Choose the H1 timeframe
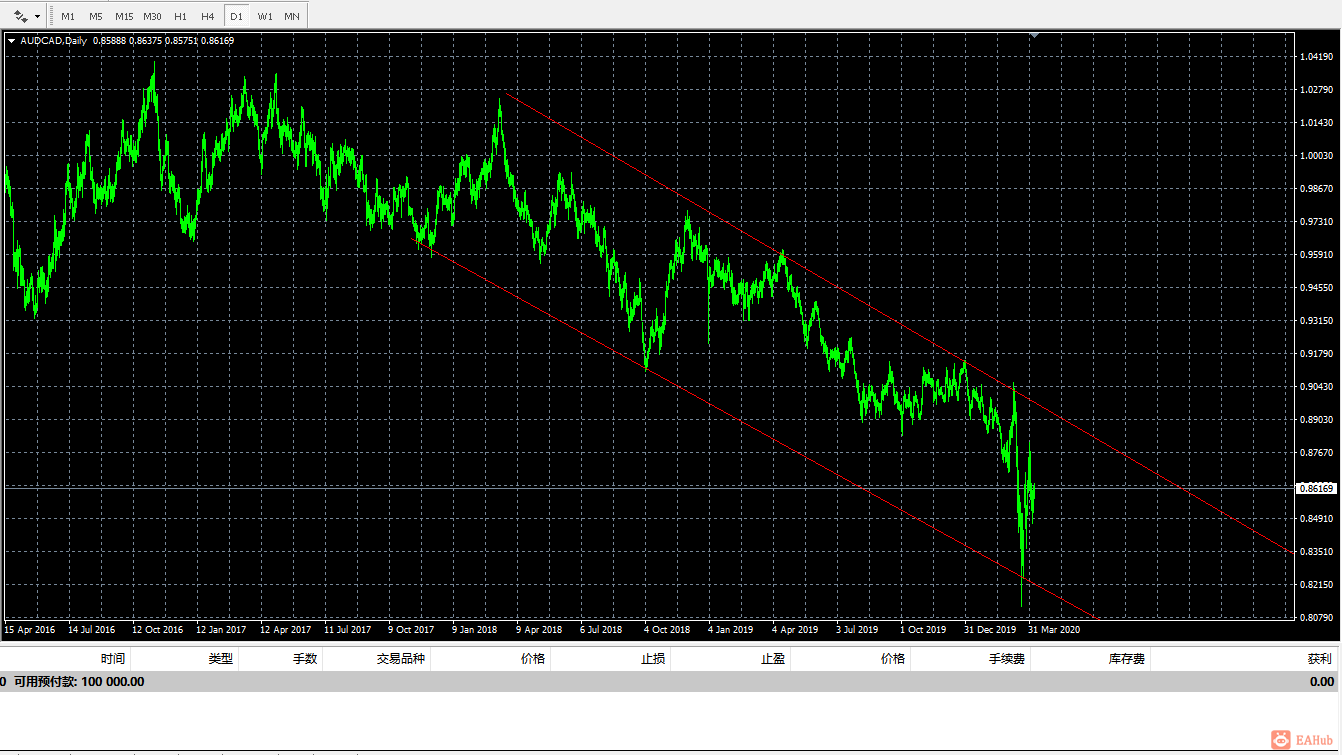The height and width of the screenshot is (755, 1342). click(180, 16)
